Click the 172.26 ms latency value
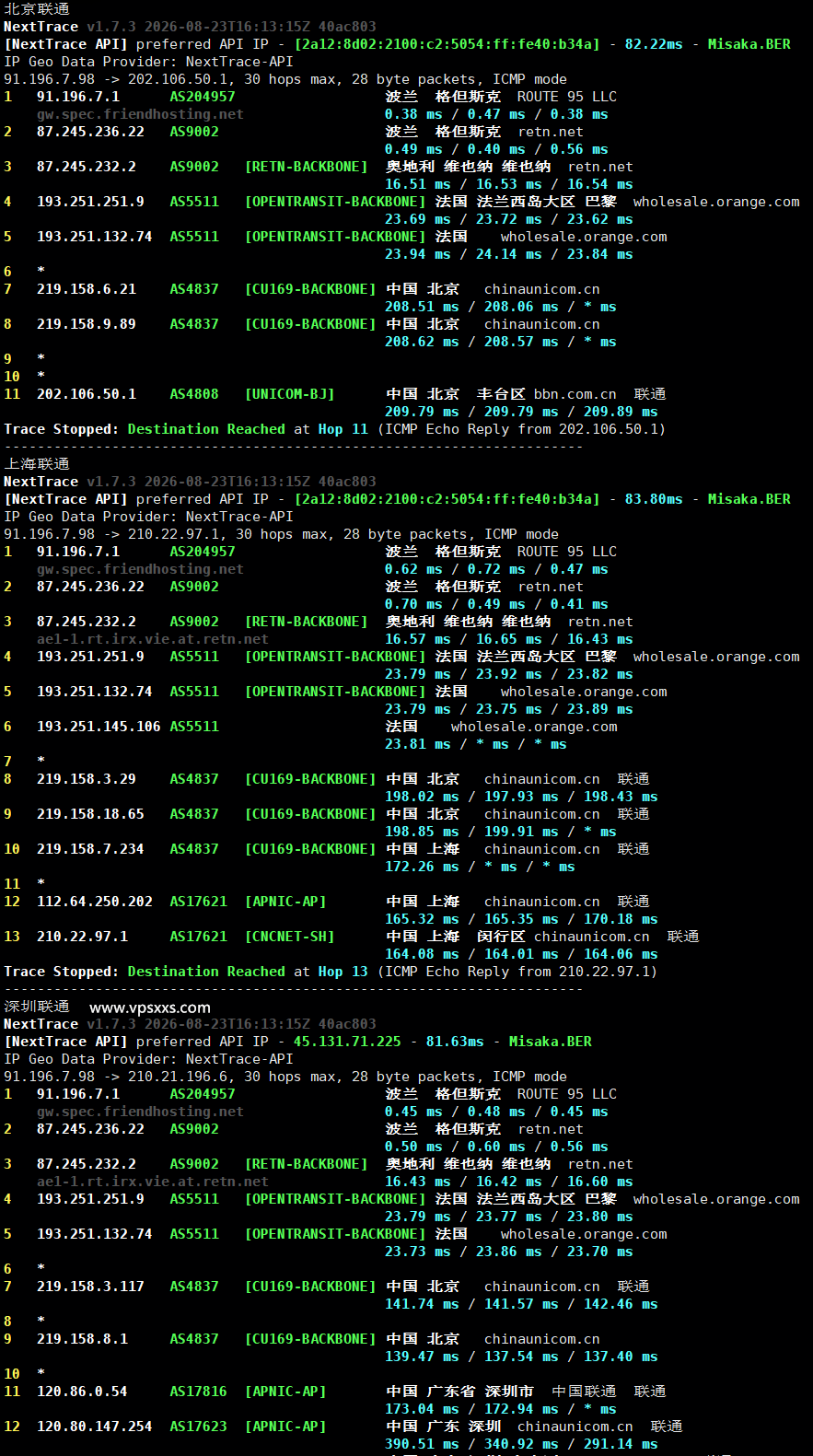The width and height of the screenshot is (813, 1456). pyautogui.click(x=422, y=867)
